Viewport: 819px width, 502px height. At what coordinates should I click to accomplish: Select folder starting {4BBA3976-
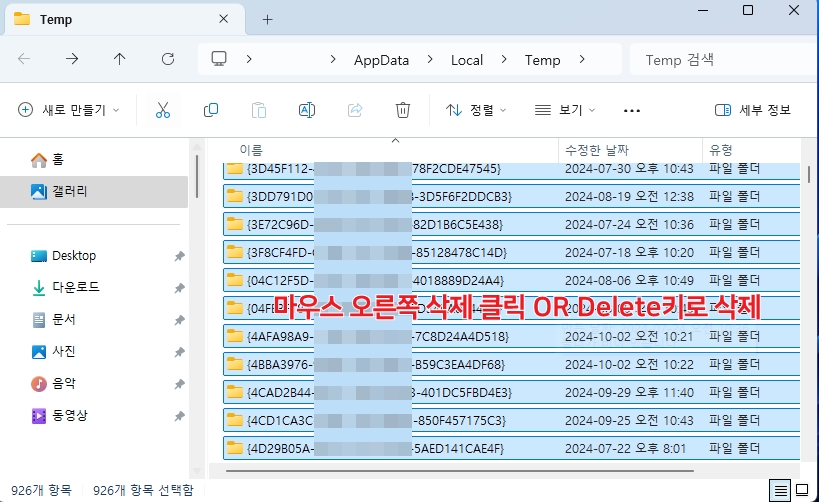(511, 365)
